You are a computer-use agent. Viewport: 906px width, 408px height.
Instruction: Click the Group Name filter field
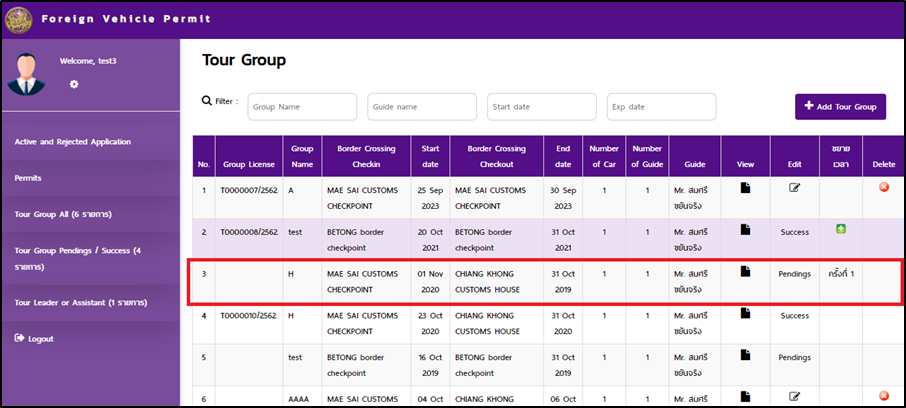302,107
